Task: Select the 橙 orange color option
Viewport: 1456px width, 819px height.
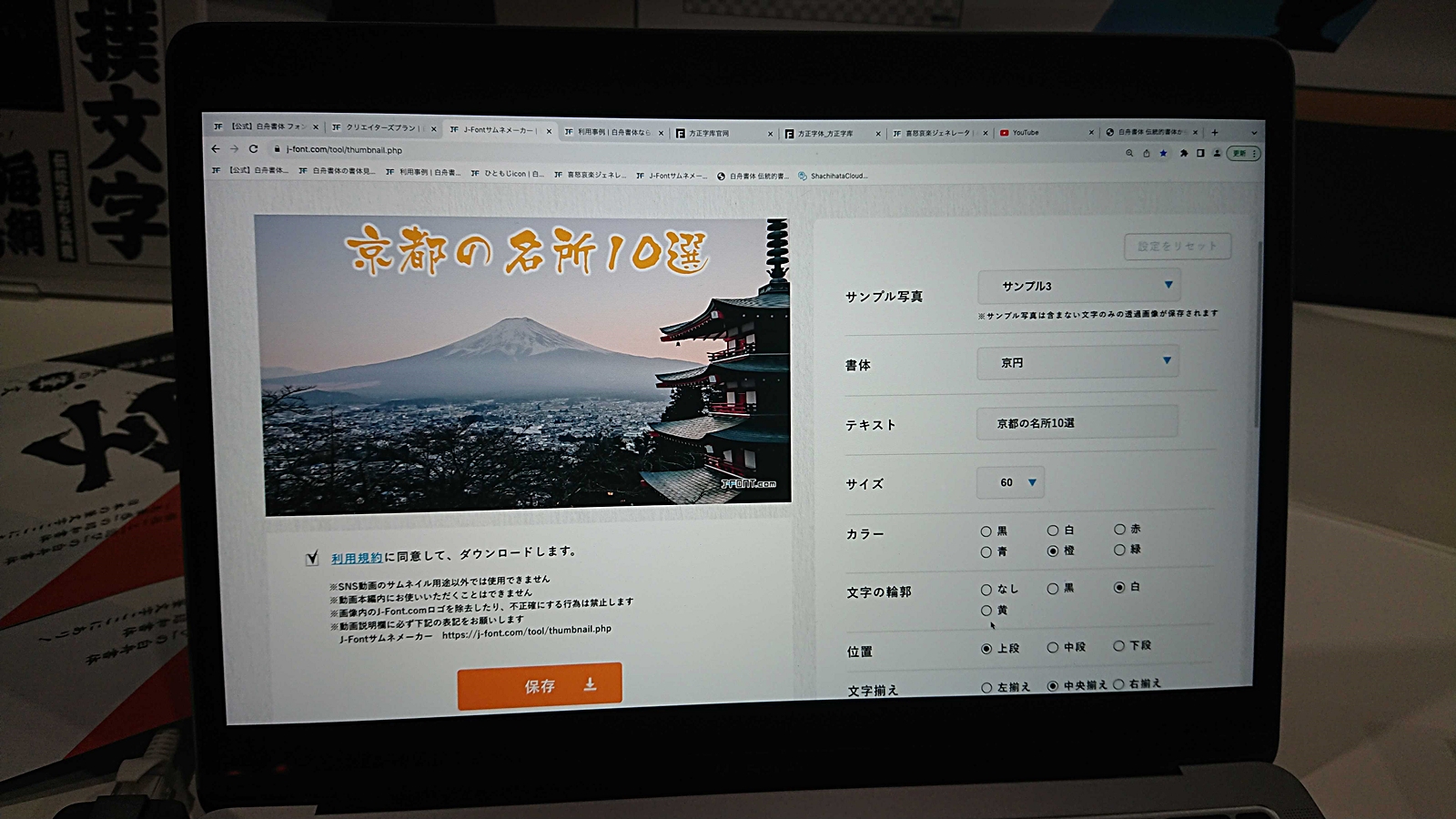Action: [x=1052, y=551]
